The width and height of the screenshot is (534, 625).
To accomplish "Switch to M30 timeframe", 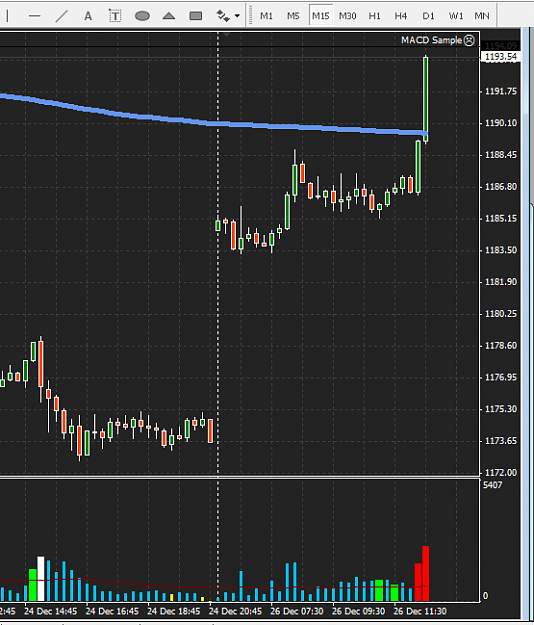I will [x=347, y=16].
